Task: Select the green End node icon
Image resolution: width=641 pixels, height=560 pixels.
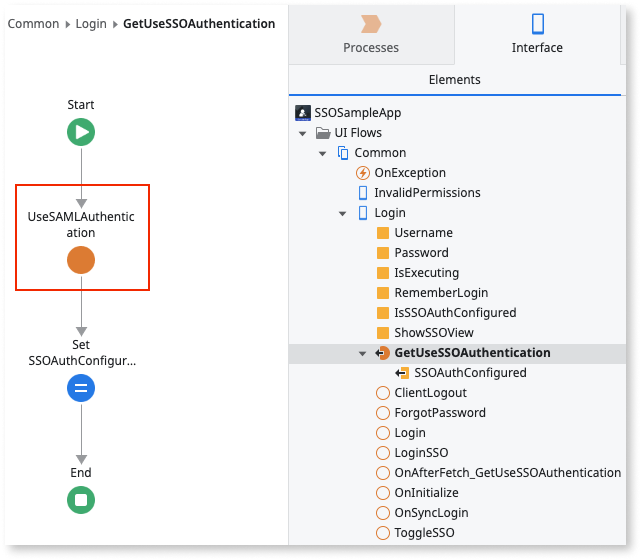Action: [81, 499]
